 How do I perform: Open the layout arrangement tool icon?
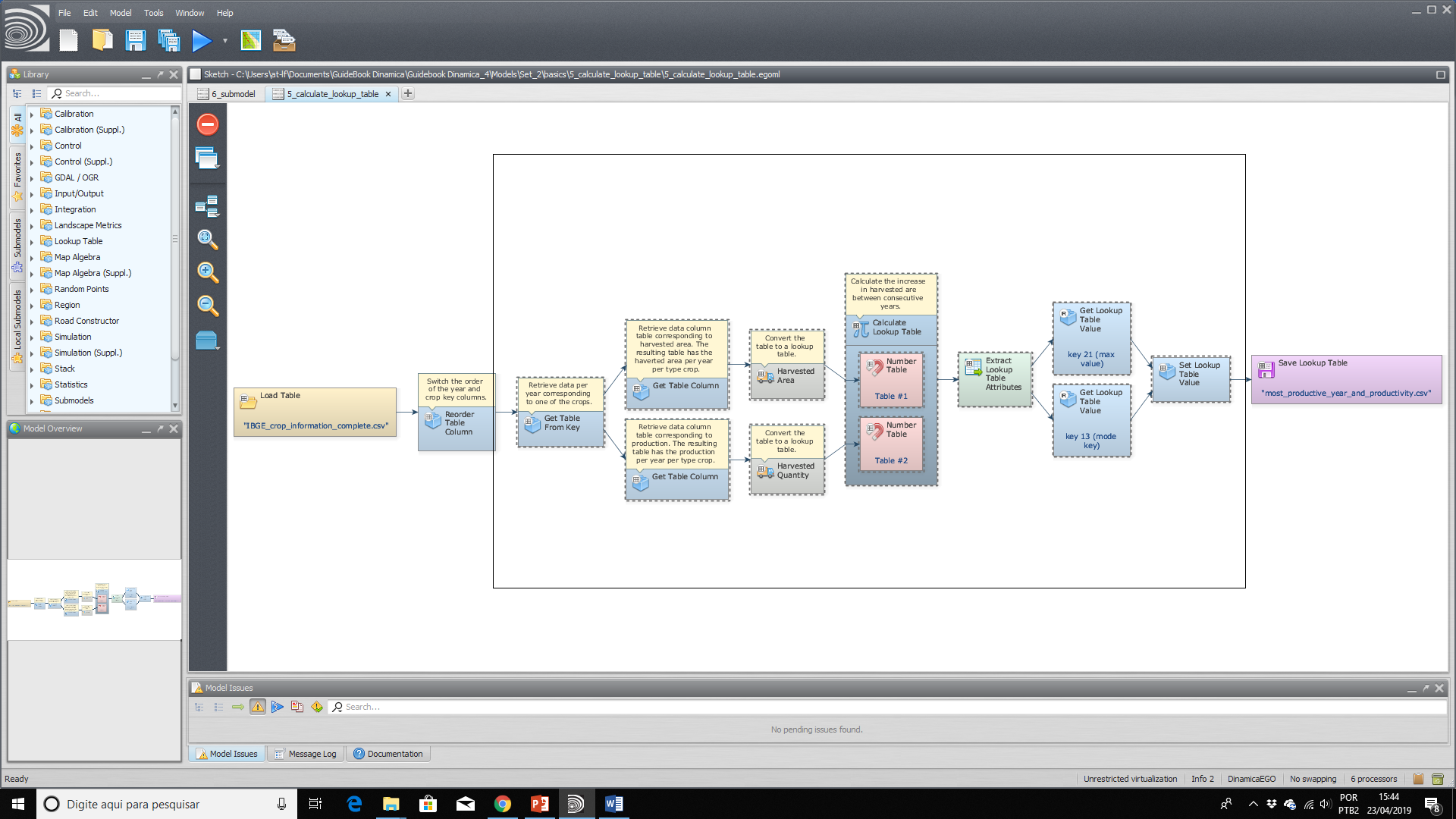tap(207, 206)
